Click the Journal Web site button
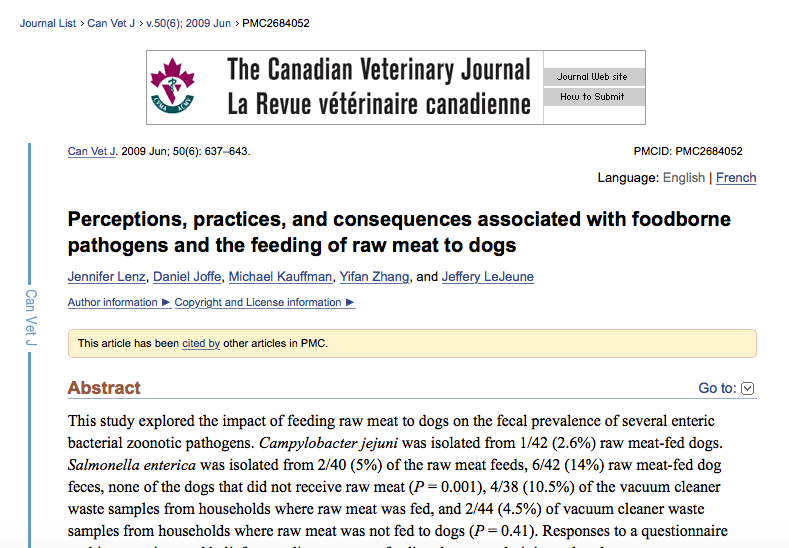This screenshot has height=548, width=789. (592, 77)
